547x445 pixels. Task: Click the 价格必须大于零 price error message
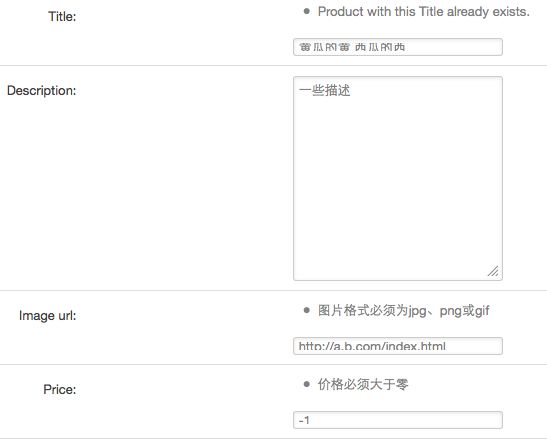(363, 385)
